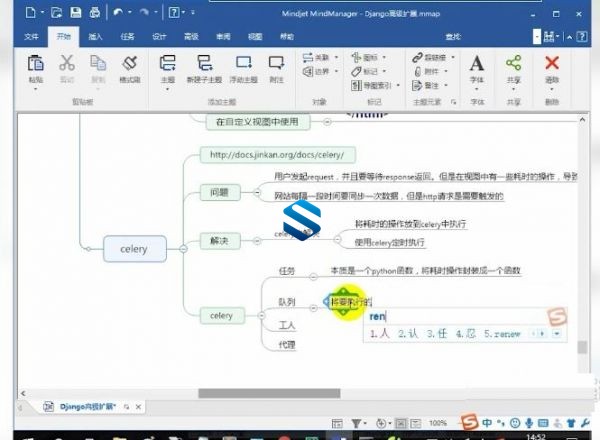
Task: Switch to the 视图 (View) ribbon tab
Action: click(255, 37)
